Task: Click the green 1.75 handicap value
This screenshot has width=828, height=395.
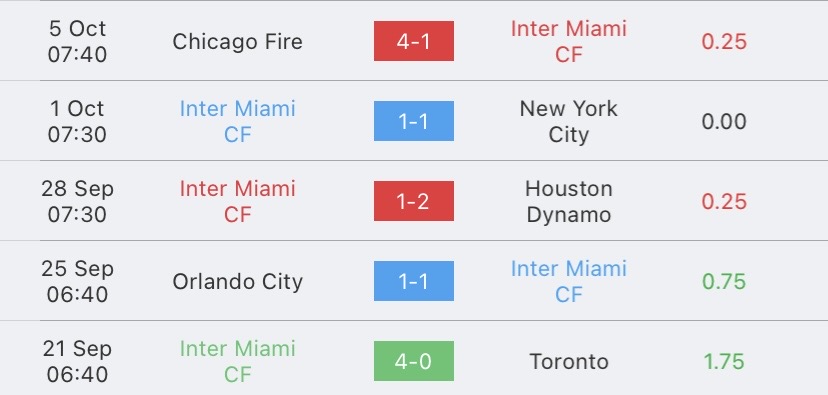Action: [724, 362]
